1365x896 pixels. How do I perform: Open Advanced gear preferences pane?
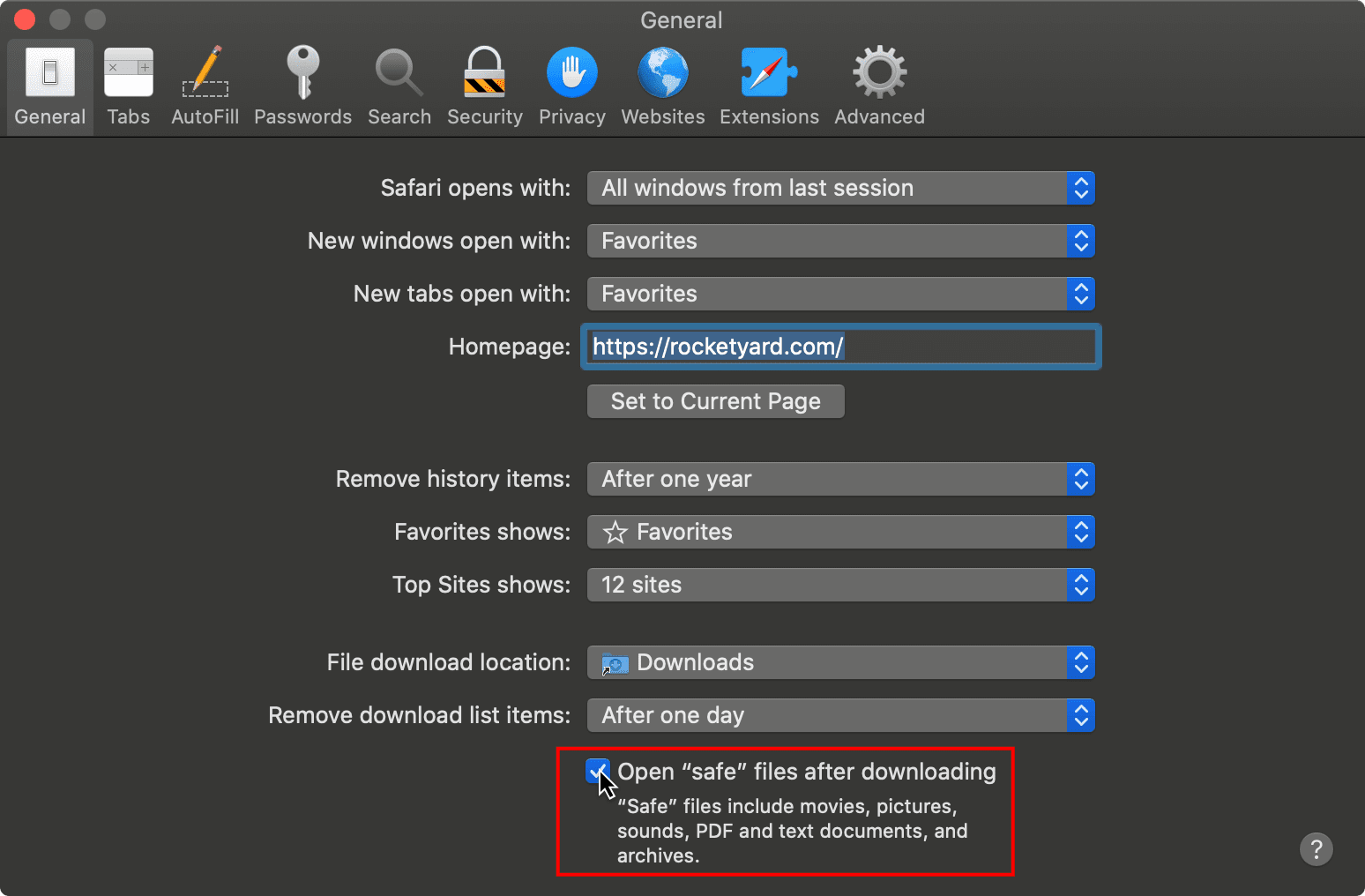pyautogui.click(x=879, y=86)
